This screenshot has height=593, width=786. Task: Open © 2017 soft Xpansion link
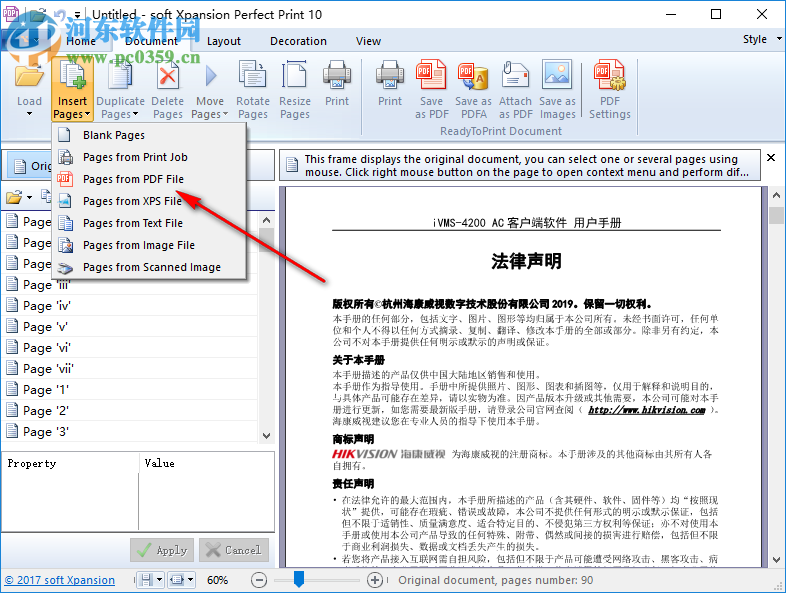[x=60, y=580]
